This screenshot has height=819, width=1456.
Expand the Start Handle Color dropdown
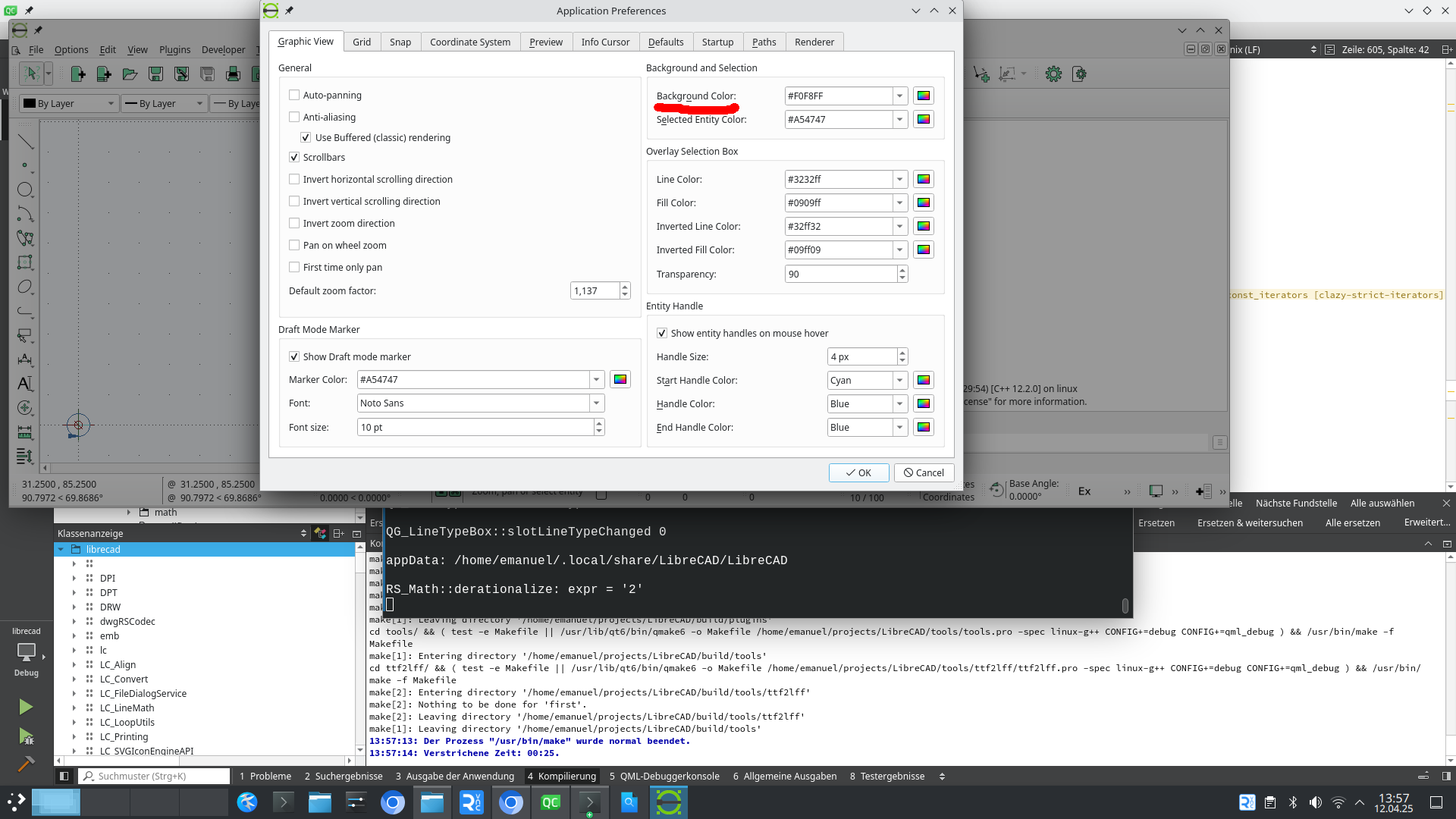(x=899, y=381)
